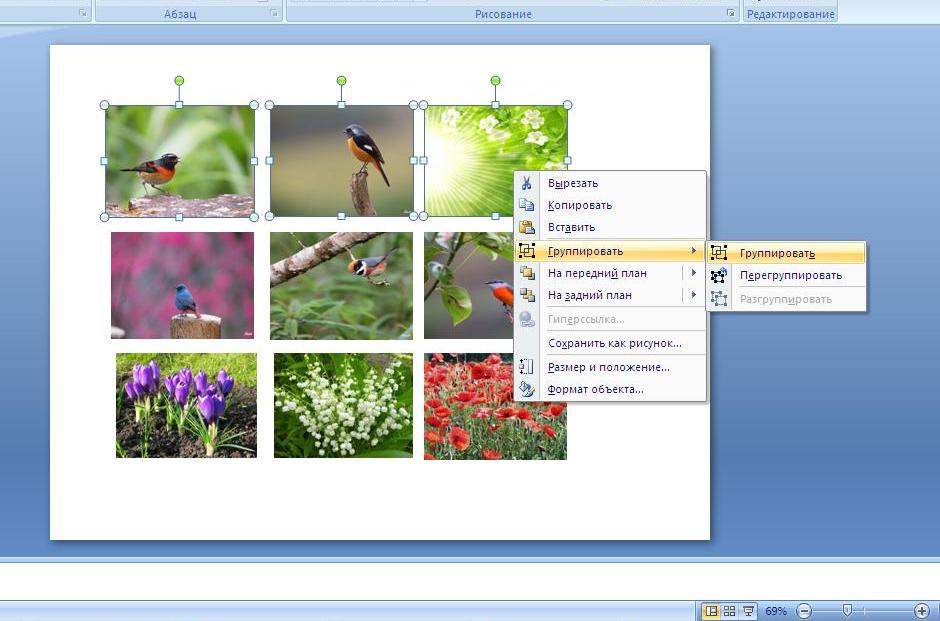Click the group icon beside Группировать with arrow

[526, 251]
